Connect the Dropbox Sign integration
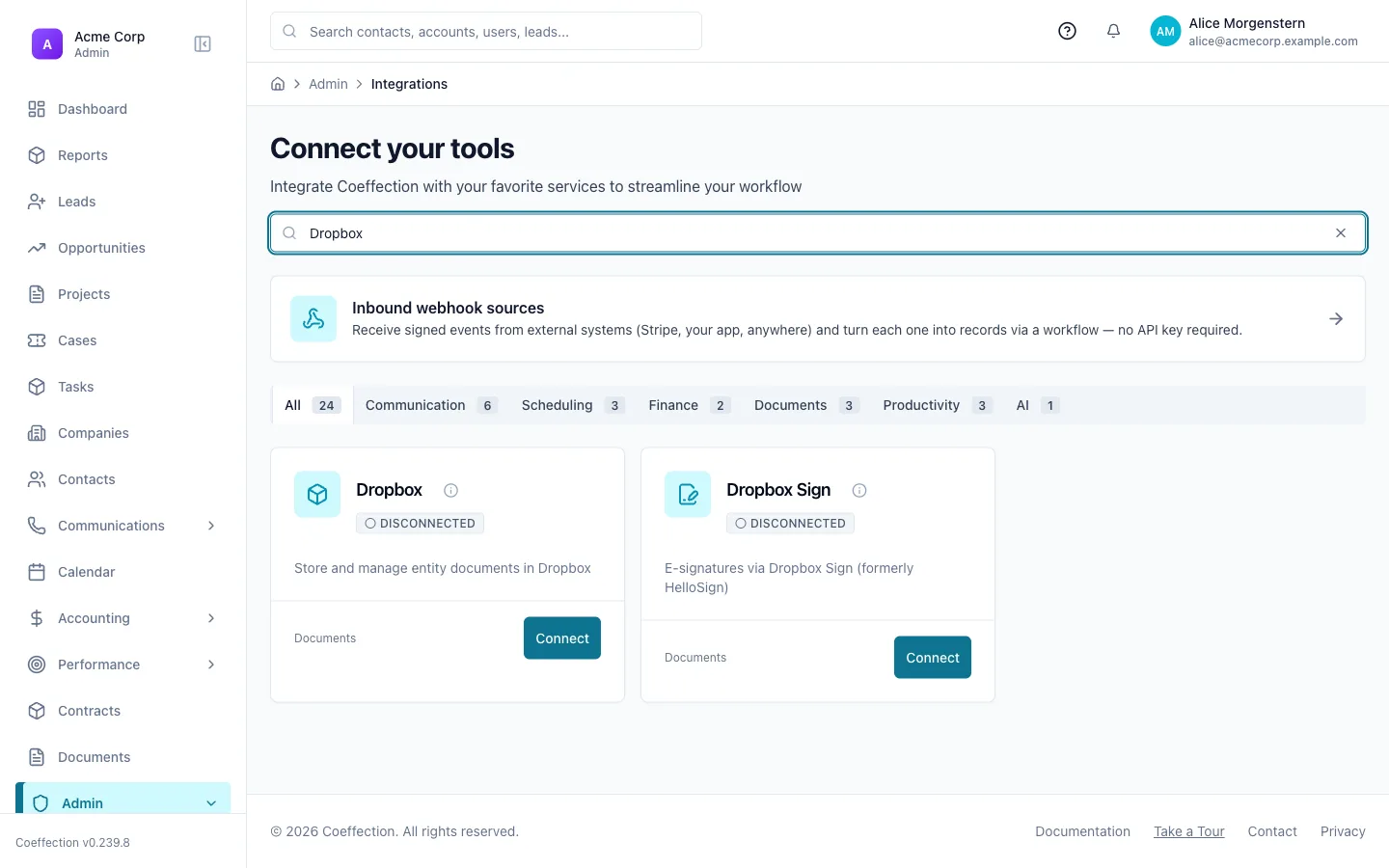Image resolution: width=1389 pixels, height=868 pixels. coord(933,658)
